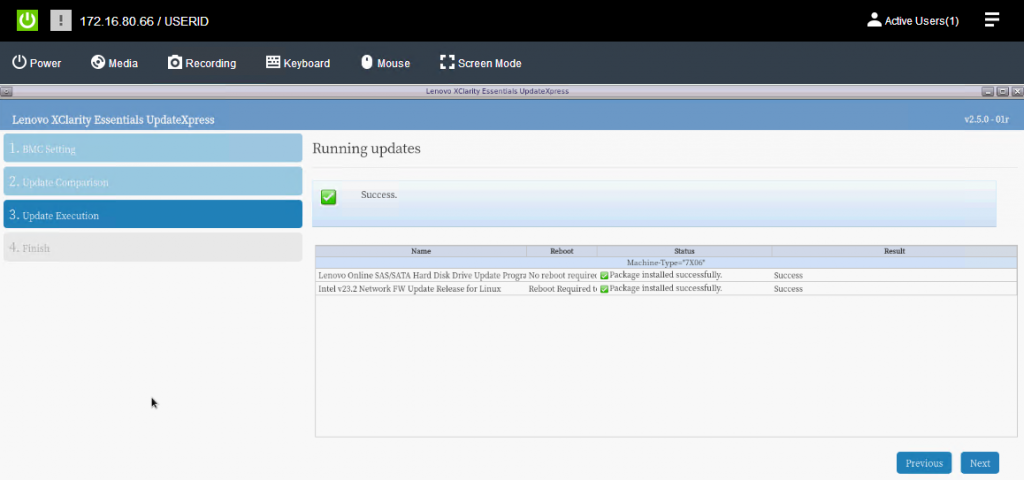Click Success result for SAS/SATA update
The width and height of the screenshot is (1024, 480).
(x=788, y=276)
